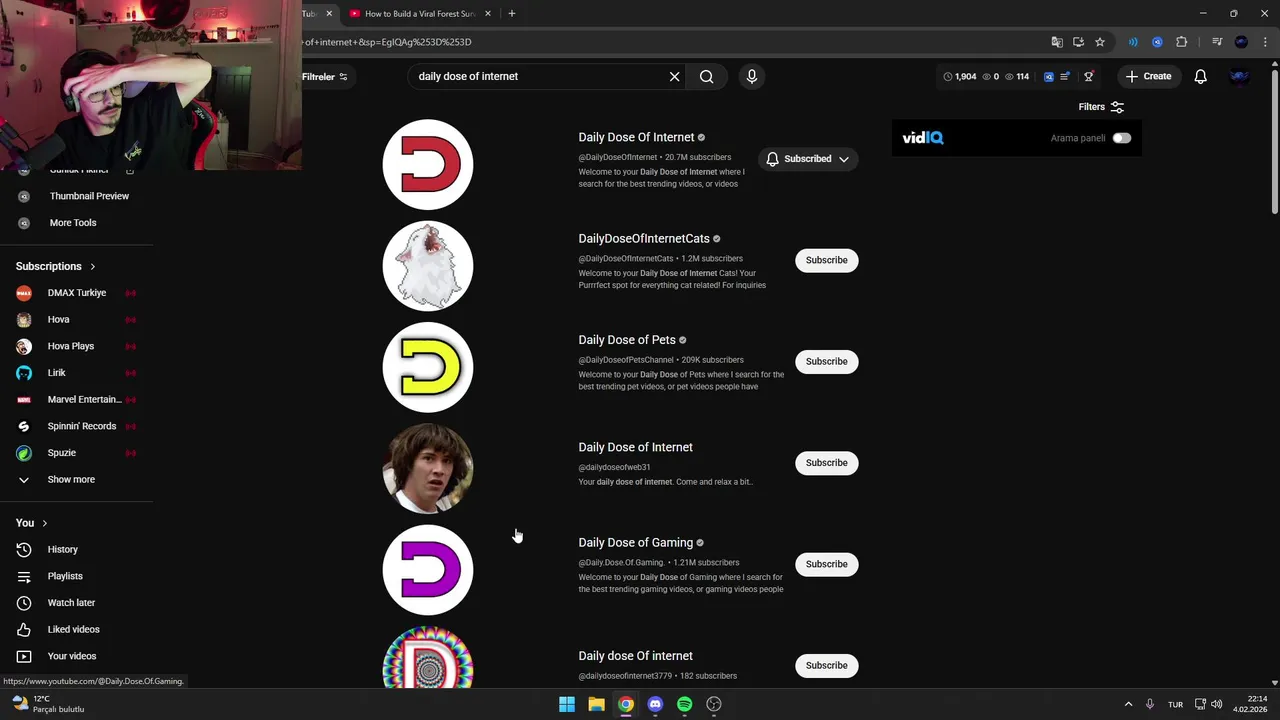This screenshot has height=720, width=1280.
Task: Open the vidIQ trophy icon
Action: (1088, 76)
